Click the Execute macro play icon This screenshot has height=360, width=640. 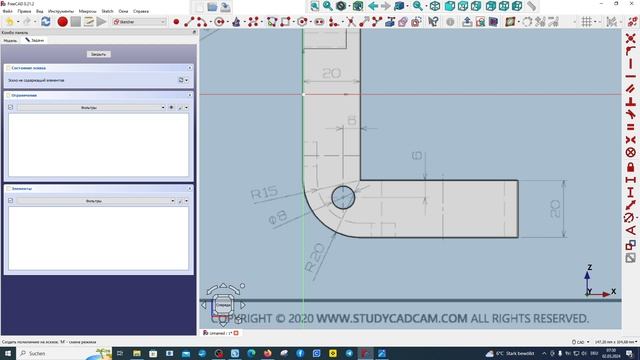pyautogui.click(x=101, y=22)
